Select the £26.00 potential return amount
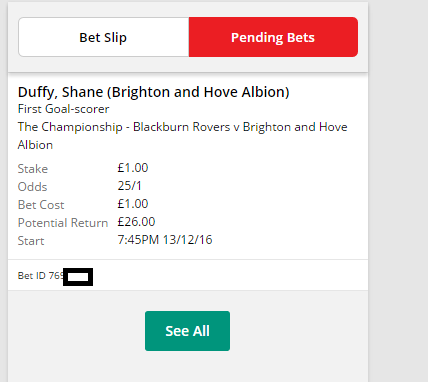Viewport: 428px width, 382px height. pyautogui.click(x=136, y=222)
